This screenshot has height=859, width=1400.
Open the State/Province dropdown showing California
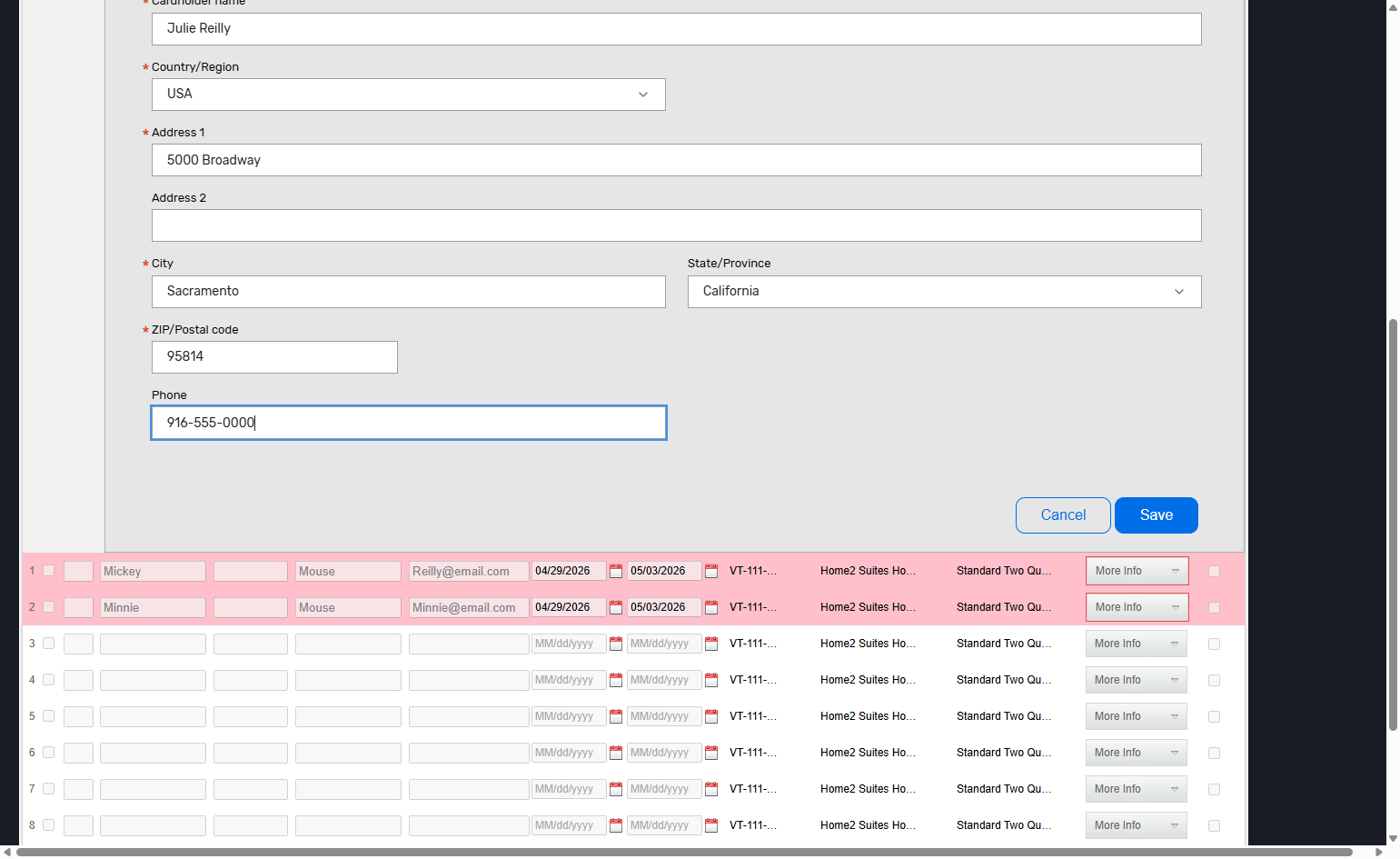pos(945,292)
